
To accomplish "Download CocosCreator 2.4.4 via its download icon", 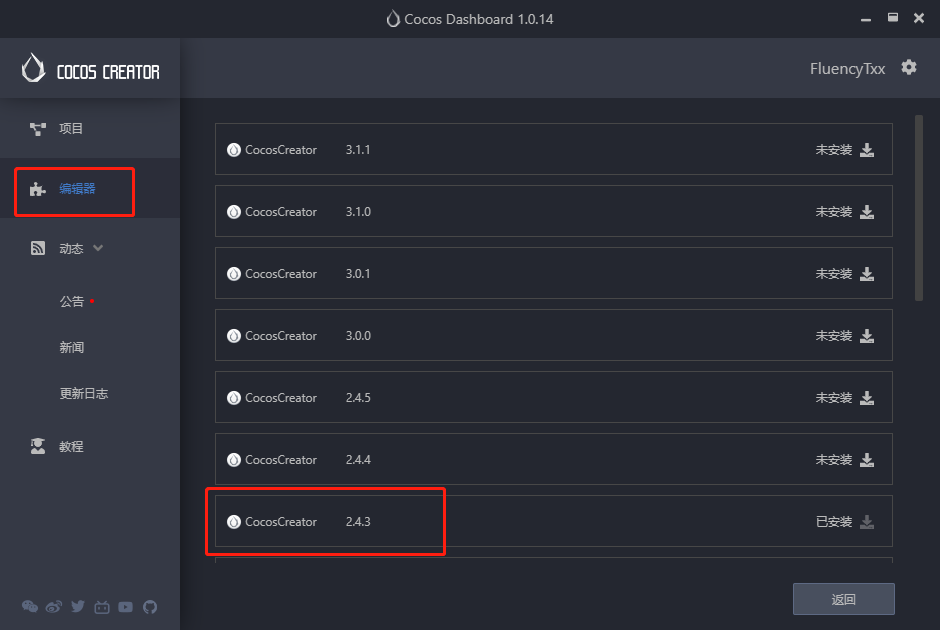I will pyautogui.click(x=867, y=460).
